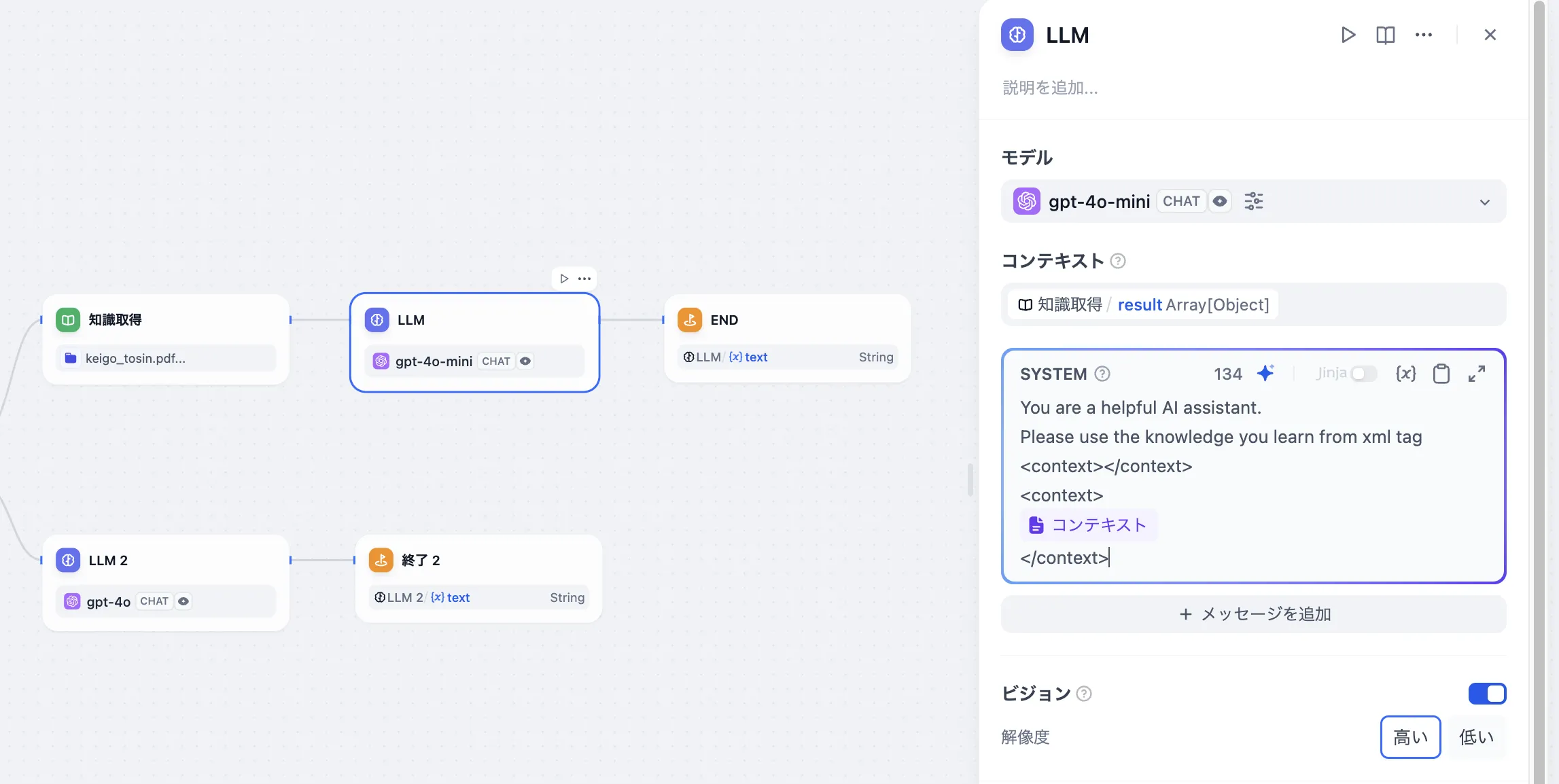This screenshot has width=1559, height=784.
Task: Toggle the Jinja template switch
Action: point(1363,374)
